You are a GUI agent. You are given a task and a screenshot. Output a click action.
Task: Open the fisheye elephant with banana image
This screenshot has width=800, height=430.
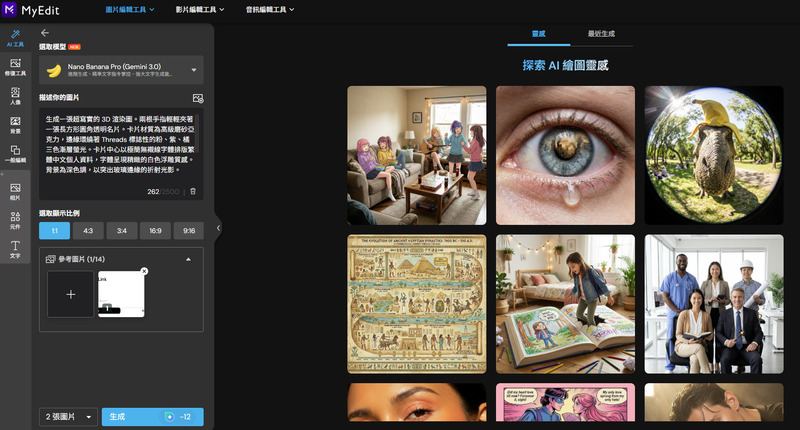coord(714,156)
